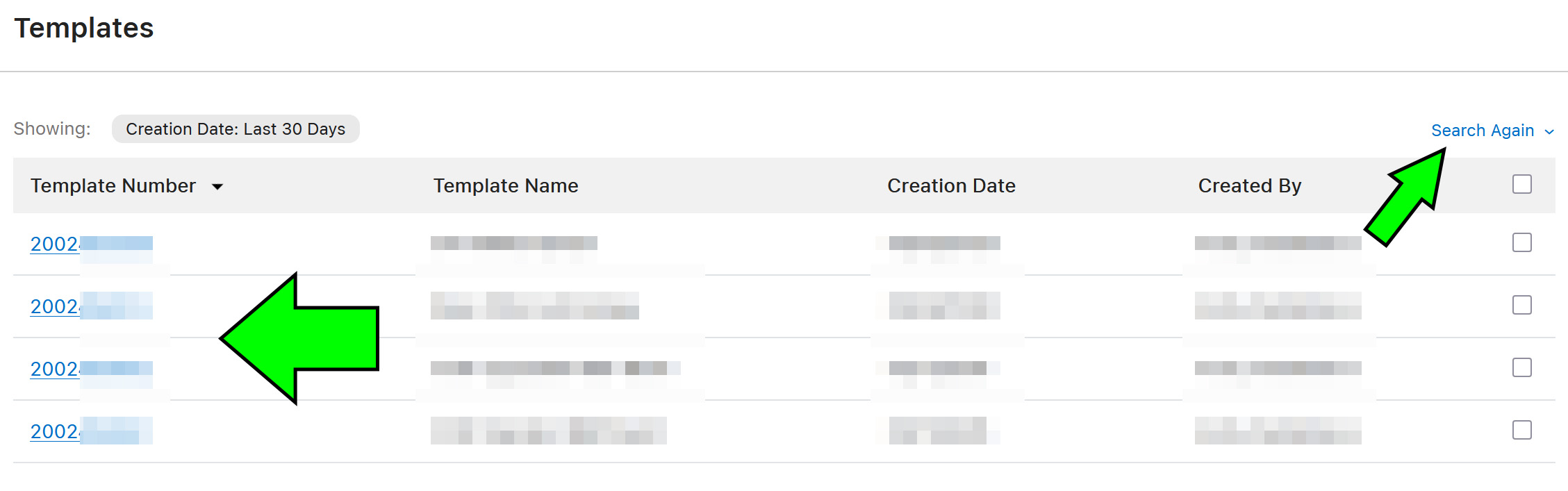The width and height of the screenshot is (1568, 491).
Task: Click the sort arrow beside Template Number
Action: point(217,187)
